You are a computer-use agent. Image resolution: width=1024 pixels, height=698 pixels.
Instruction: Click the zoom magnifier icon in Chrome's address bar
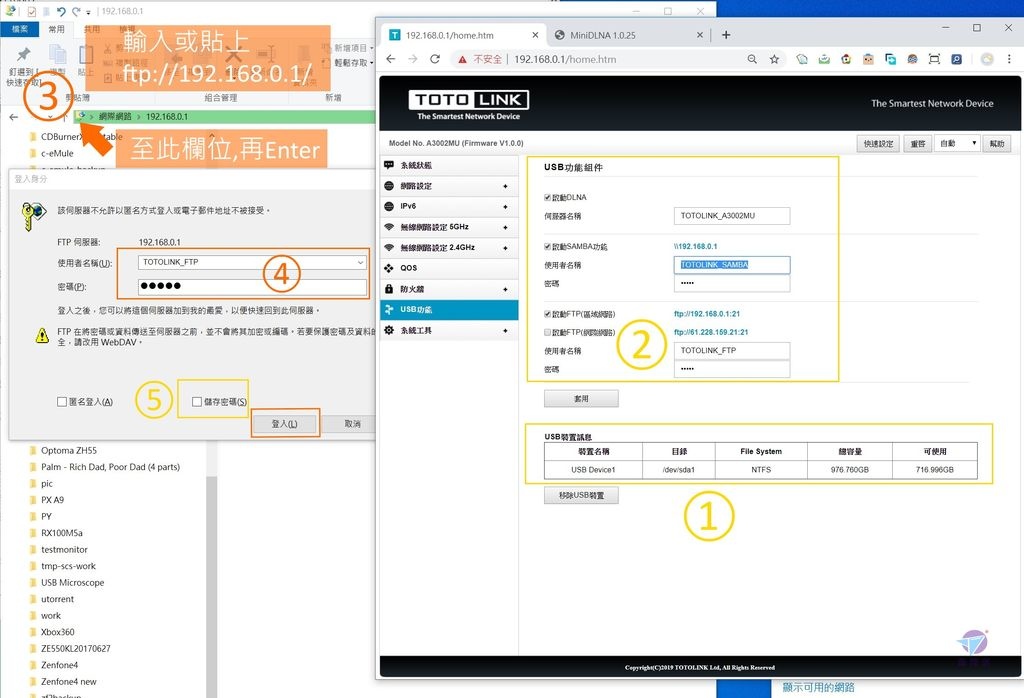tap(752, 59)
